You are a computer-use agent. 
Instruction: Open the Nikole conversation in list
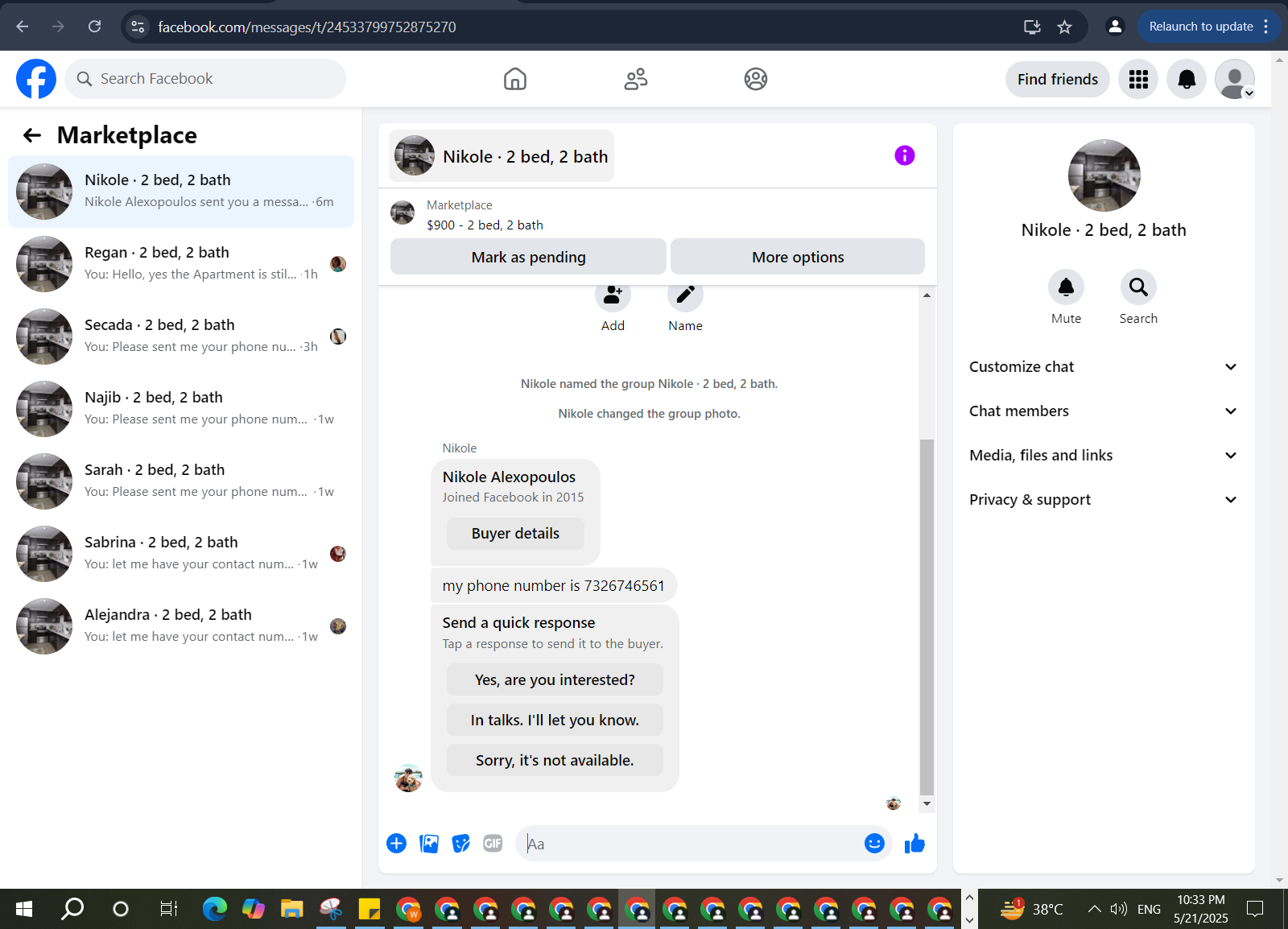tap(181, 192)
